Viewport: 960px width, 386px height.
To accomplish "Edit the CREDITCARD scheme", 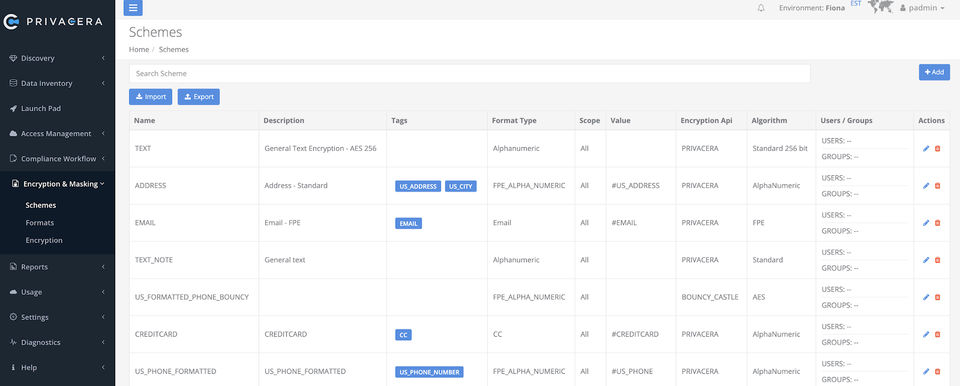I will pyautogui.click(x=926, y=335).
